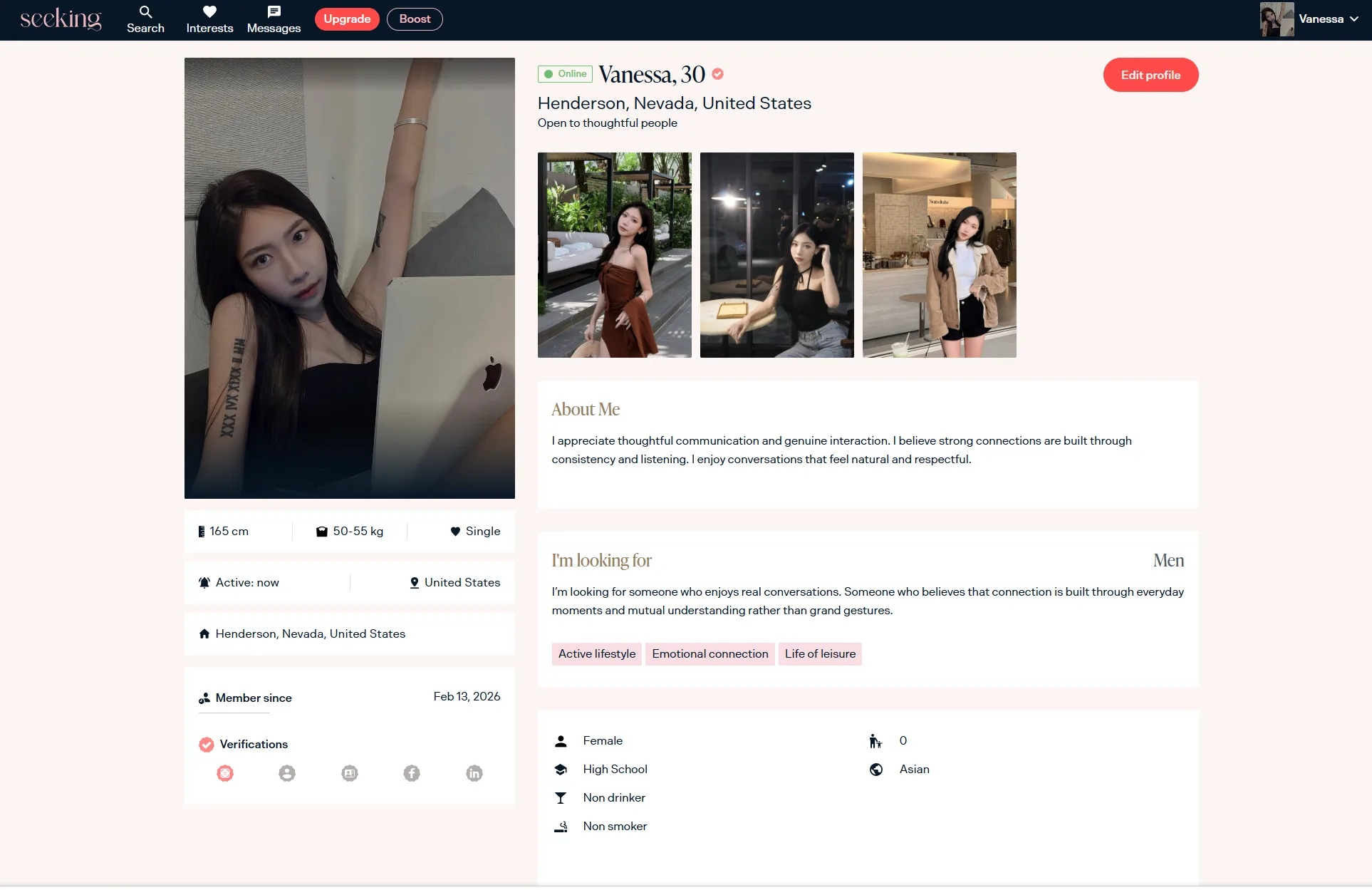Viewport: 1372px width, 890px height.
Task: Click the verified checkmark next to Vanessa, 30
Action: coord(718,73)
